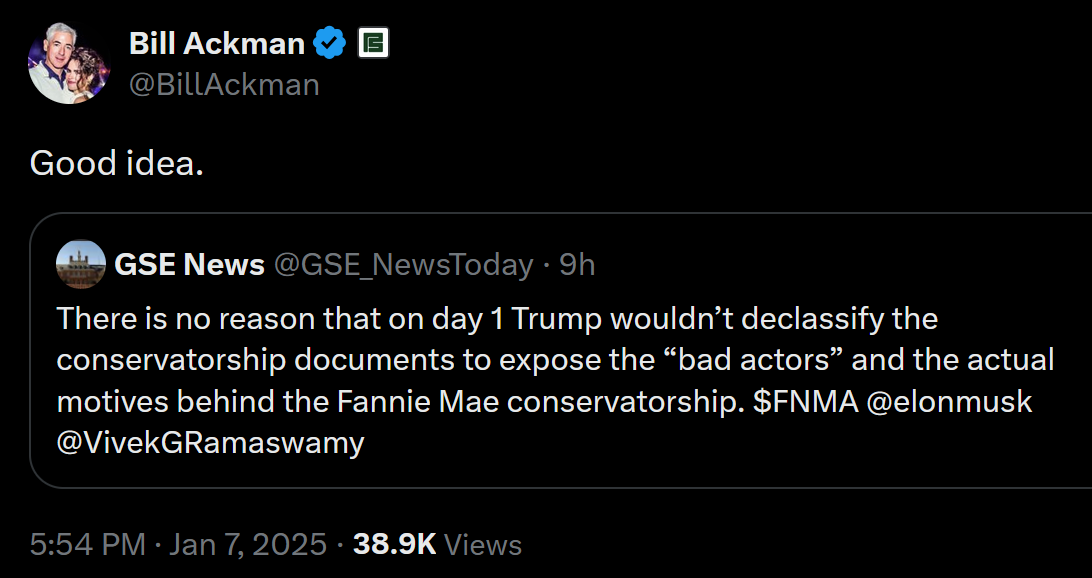Viewport: 1092px width, 578px height.
Task: Click the green affiliation badge icon
Action: (x=373, y=43)
